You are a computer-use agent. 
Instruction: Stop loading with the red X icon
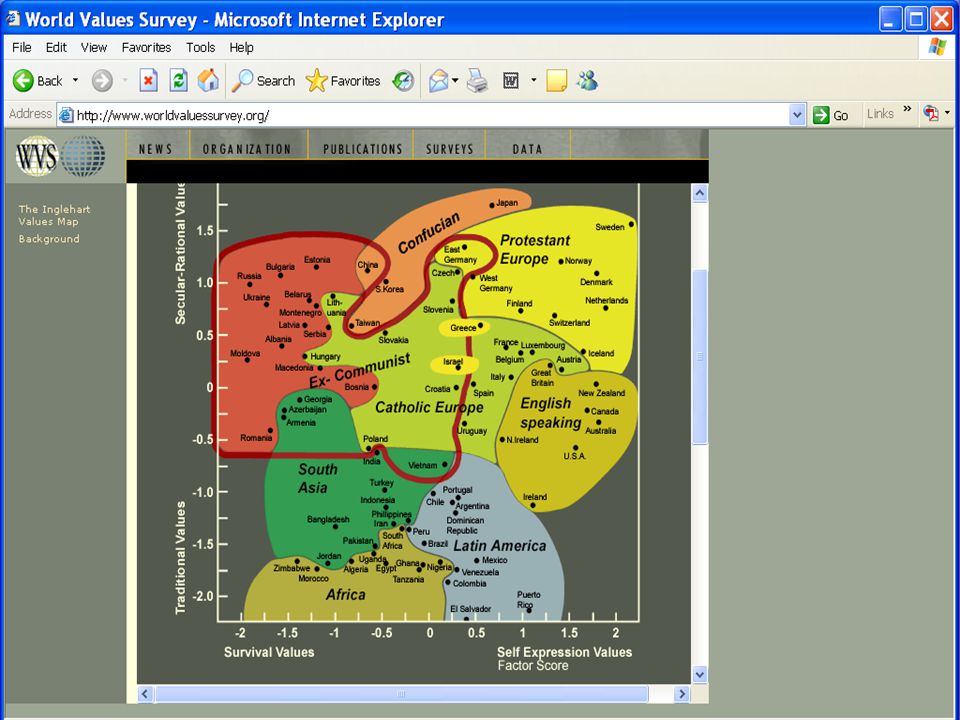pos(148,81)
